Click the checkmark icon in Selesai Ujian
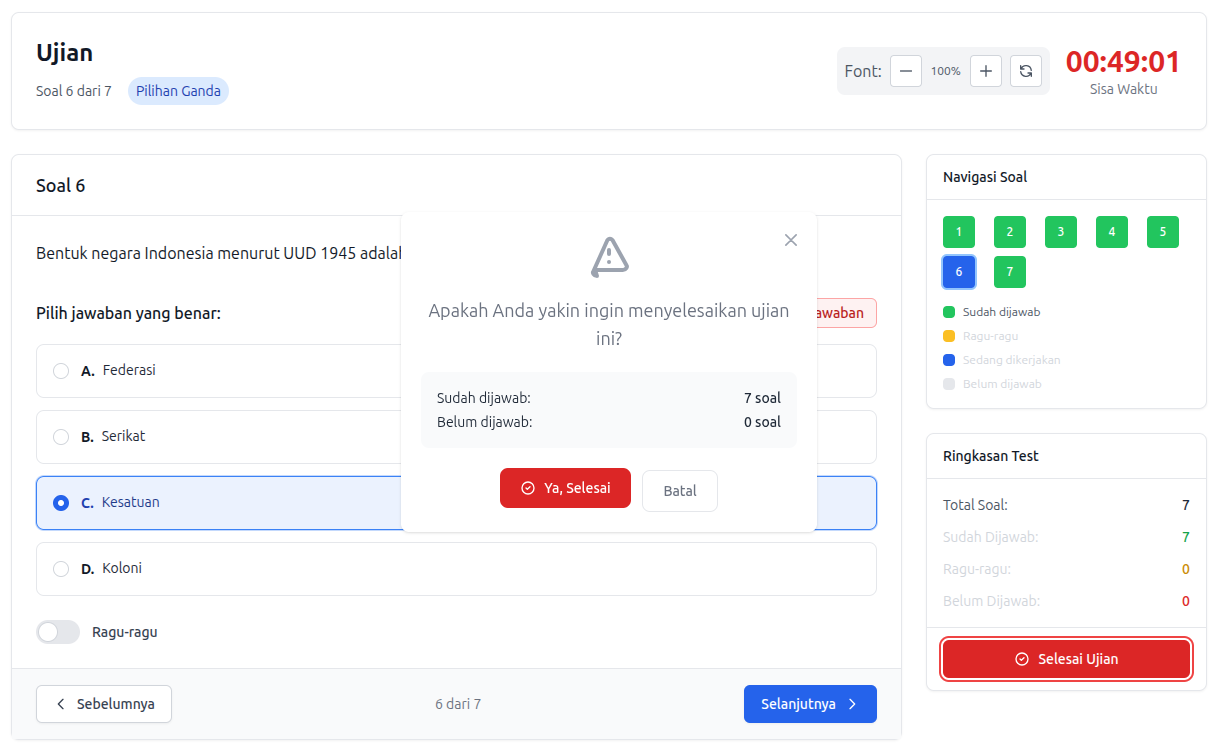The image size is (1219, 751). 1021,658
